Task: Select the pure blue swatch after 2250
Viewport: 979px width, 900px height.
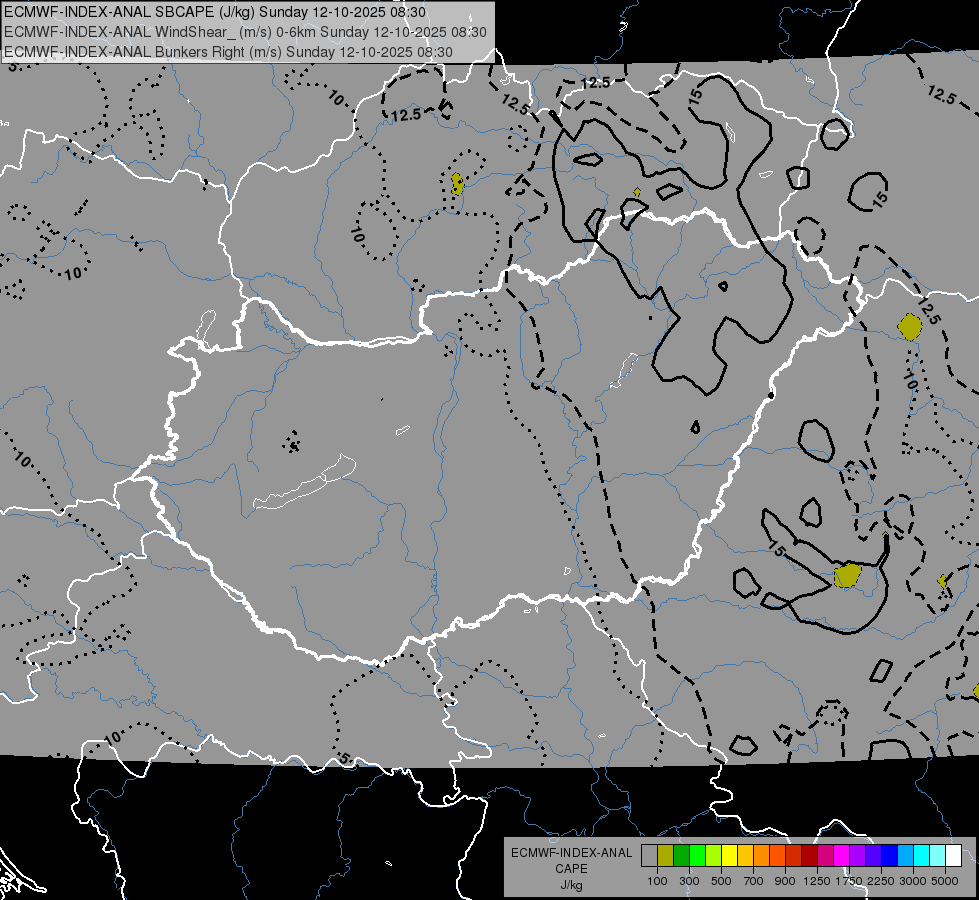Action: (x=890, y=856)
